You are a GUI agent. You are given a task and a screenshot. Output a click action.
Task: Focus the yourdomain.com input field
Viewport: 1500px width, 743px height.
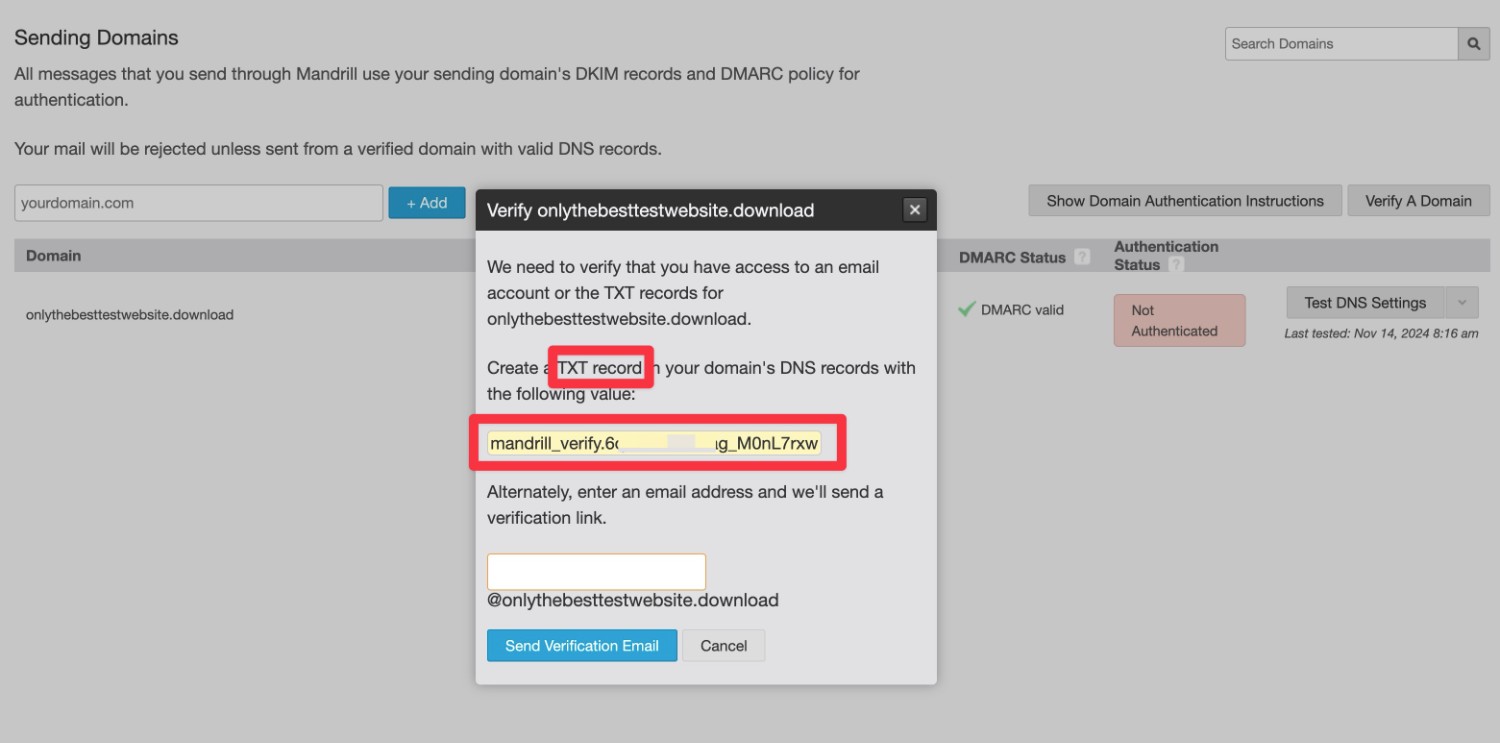point(199,203)
